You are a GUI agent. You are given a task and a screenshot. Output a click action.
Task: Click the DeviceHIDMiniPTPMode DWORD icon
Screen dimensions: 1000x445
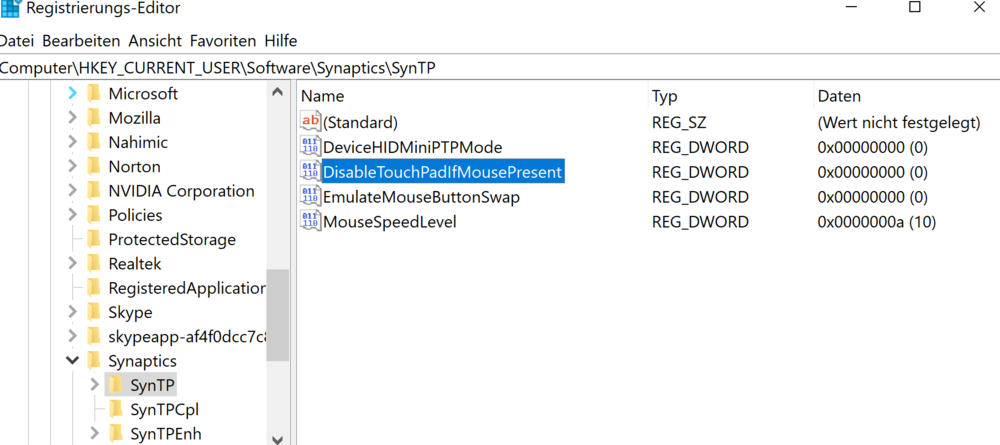pos(310,148)
